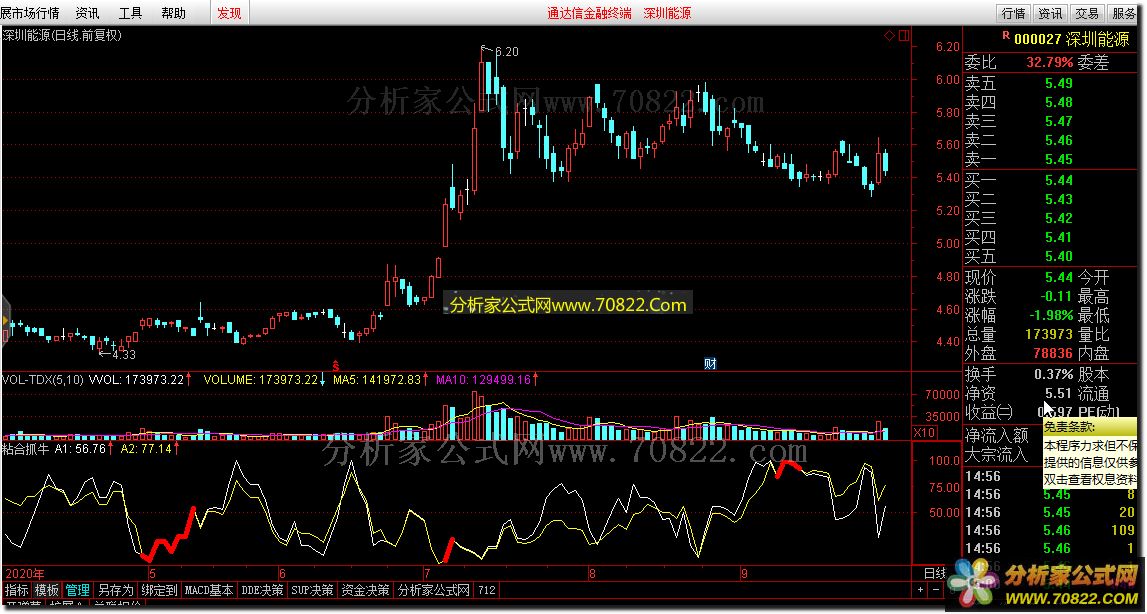
Task: Click the 净资 5.51 value
Action: pyautogui.click(x=1058, y=393)
